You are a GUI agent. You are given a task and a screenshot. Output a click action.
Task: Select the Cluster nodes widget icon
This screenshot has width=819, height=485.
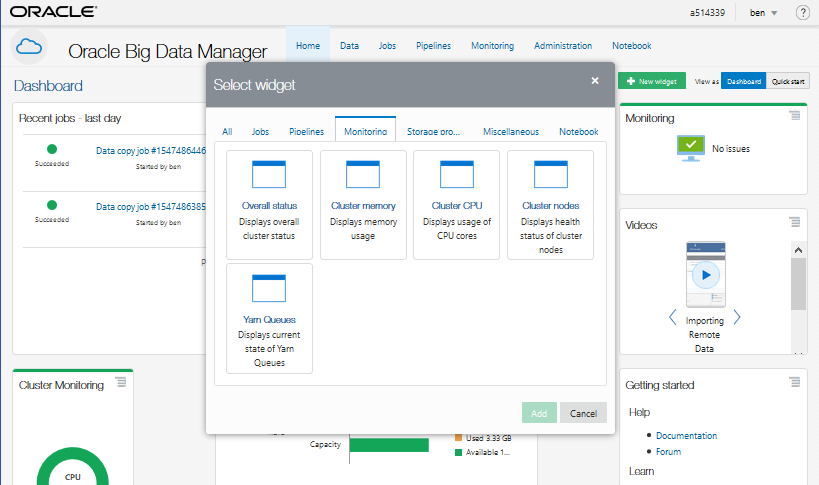tap(551, 174)
